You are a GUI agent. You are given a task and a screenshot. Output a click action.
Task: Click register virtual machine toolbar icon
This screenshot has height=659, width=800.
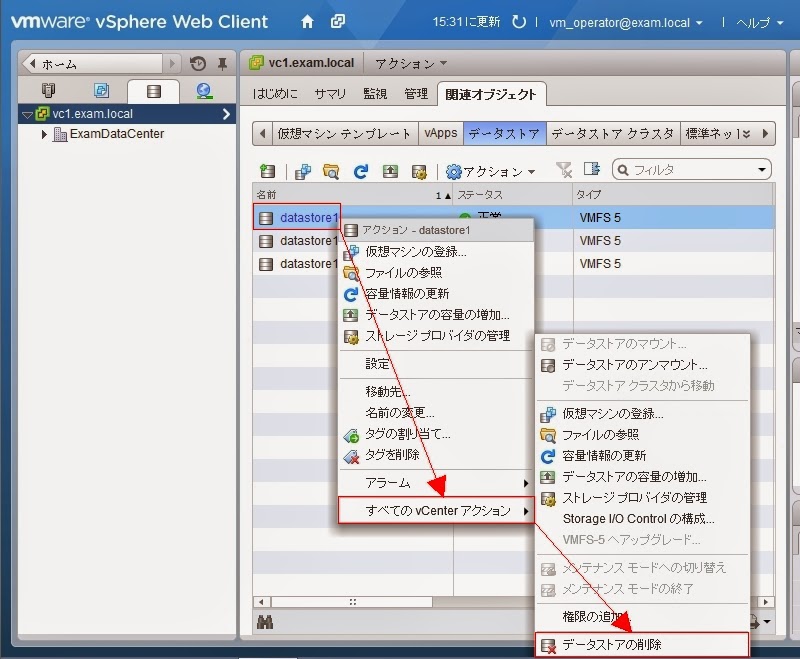(x=303, y=171)
